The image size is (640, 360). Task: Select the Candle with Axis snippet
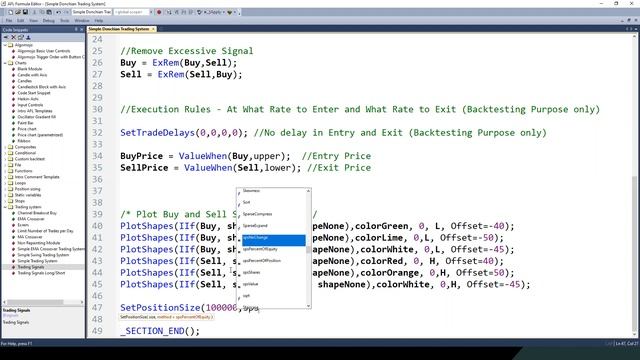tap(32, 75)
